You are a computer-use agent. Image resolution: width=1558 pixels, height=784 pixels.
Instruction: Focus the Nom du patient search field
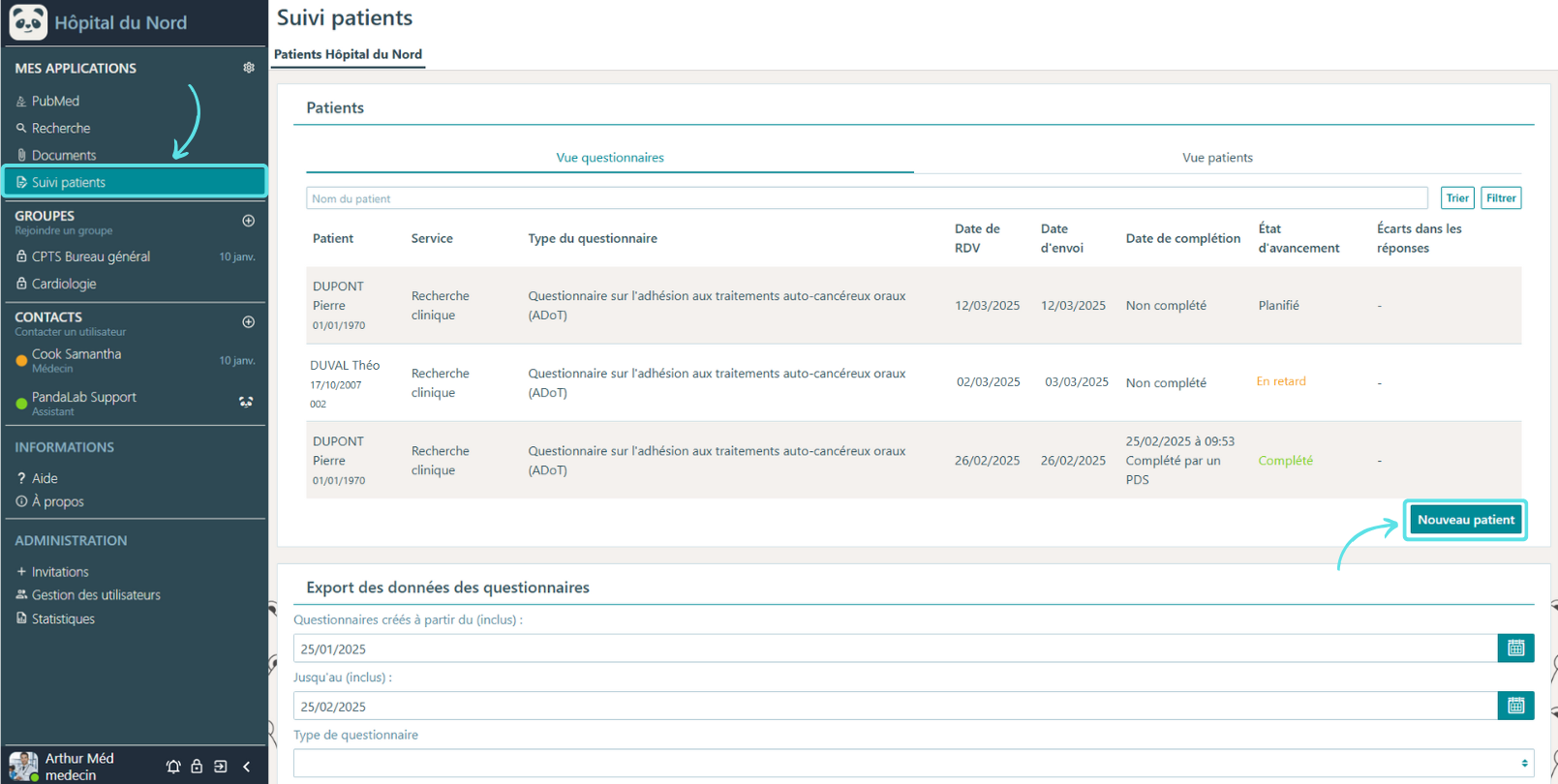pyautogui.click(x=867, y=198)
